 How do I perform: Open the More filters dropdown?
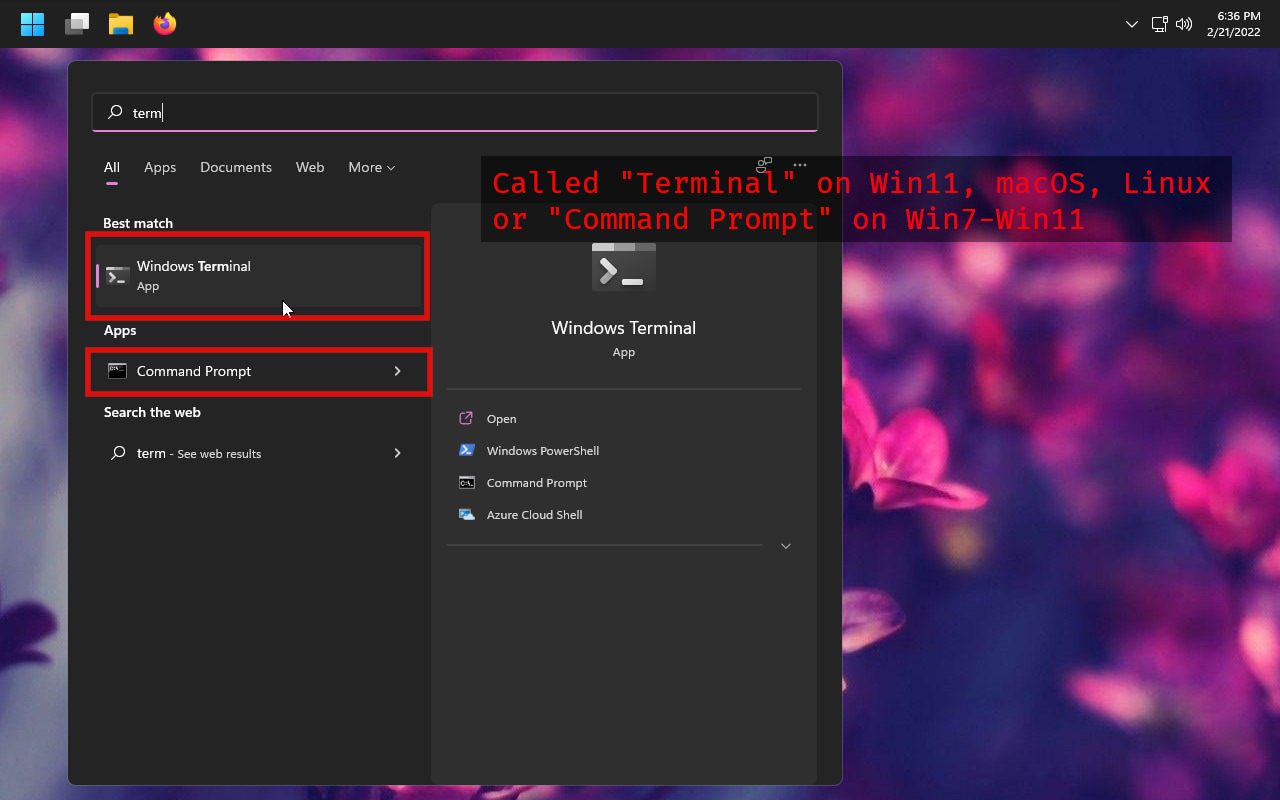point(371,167)
